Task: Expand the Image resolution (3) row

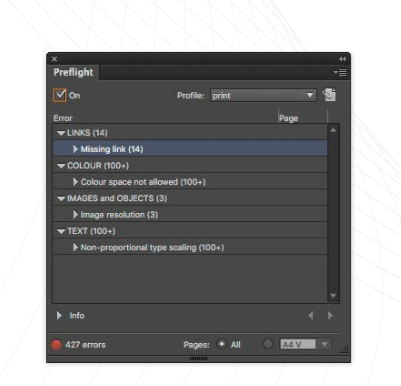Action: [x=75, y=214]
